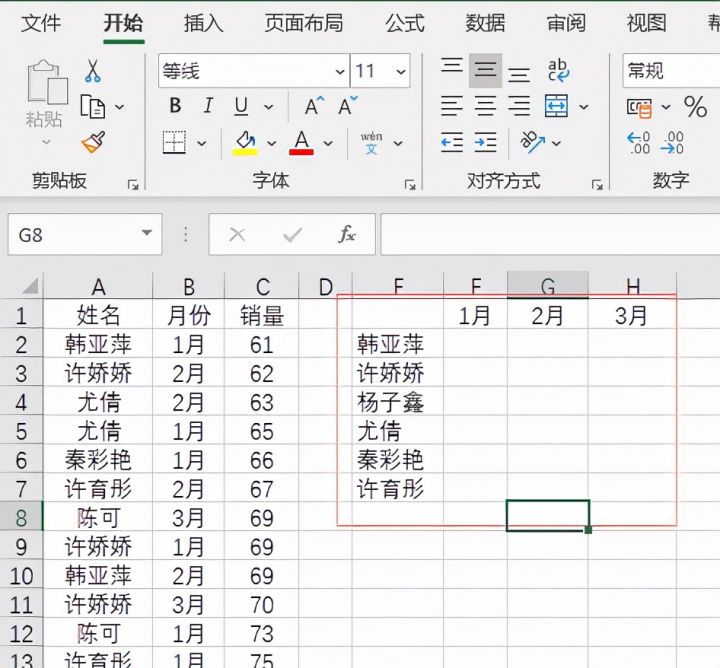Align text right

[x=519, y=107]
